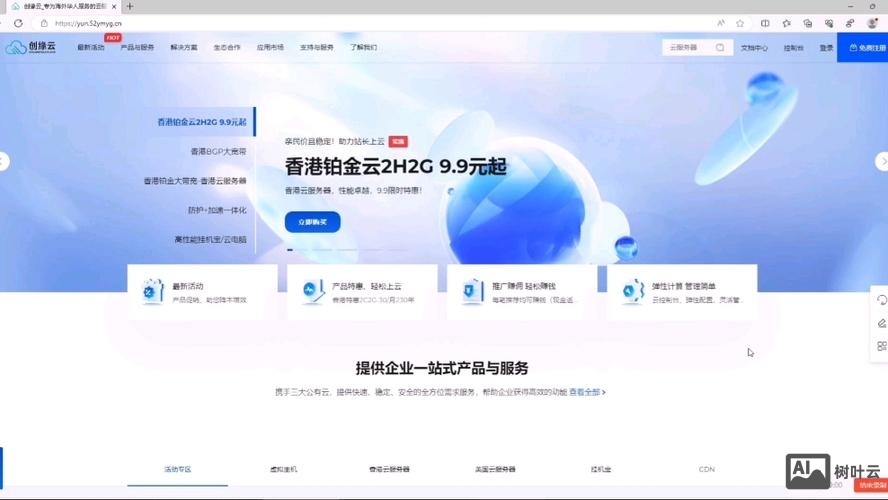Click the 产品特惠、轻松上云 card title
Image resolution: width=888 pixels, height=500 pixels.
pyautogui.click(x=366, y=286)
